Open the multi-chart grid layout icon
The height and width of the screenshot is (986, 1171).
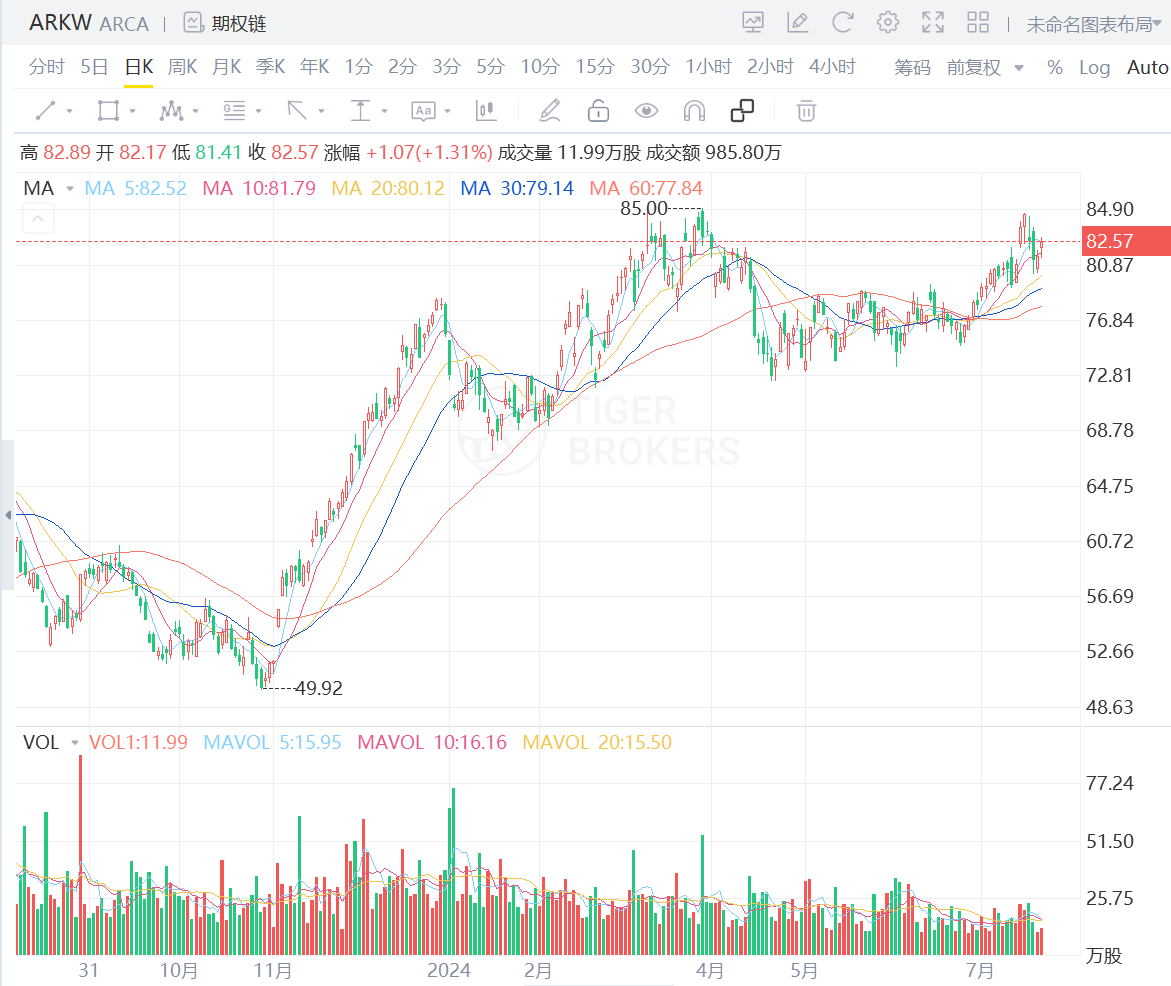(977, 22)
